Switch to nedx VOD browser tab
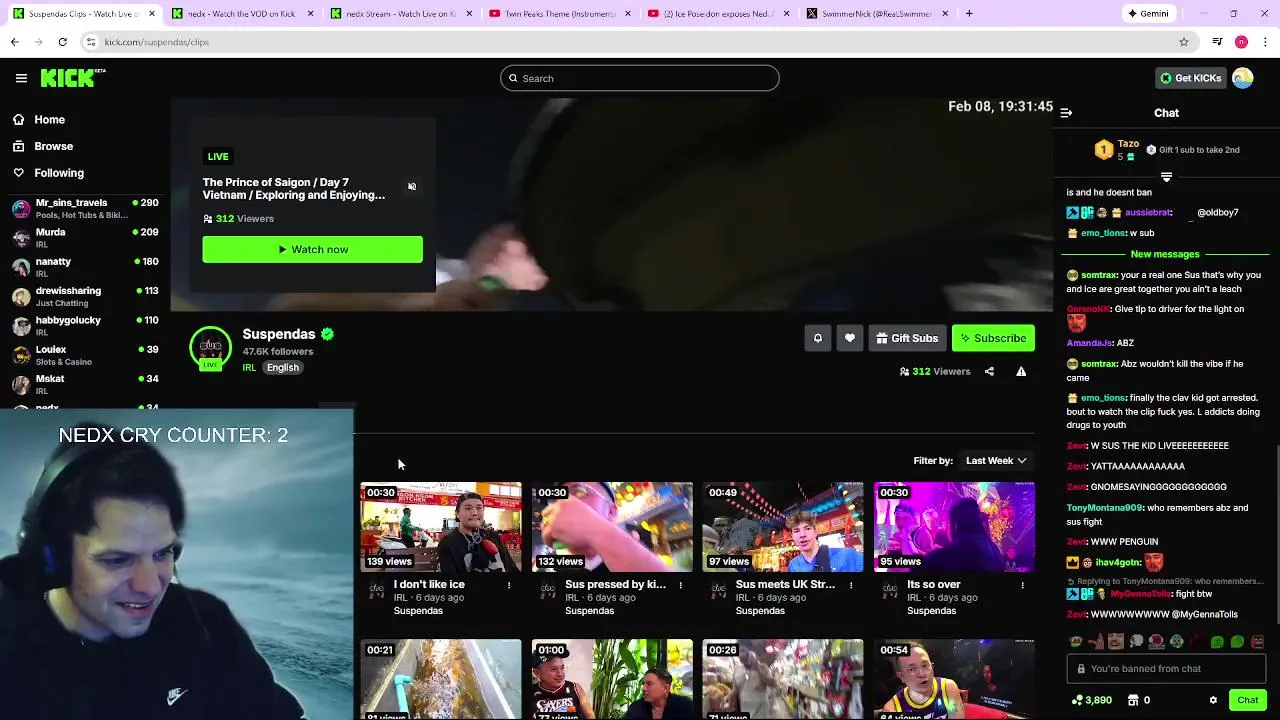 (x=240, y=14)
